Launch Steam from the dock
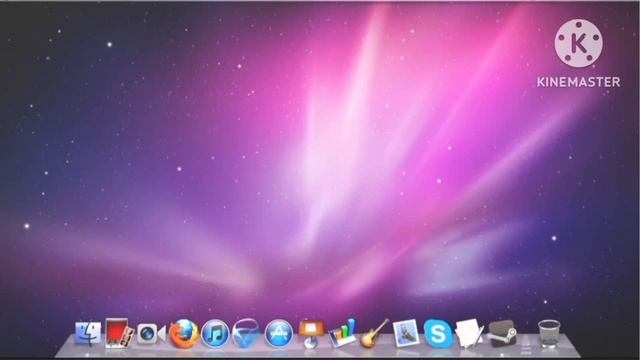The image size is (640, 360). [x=502, y=333]
